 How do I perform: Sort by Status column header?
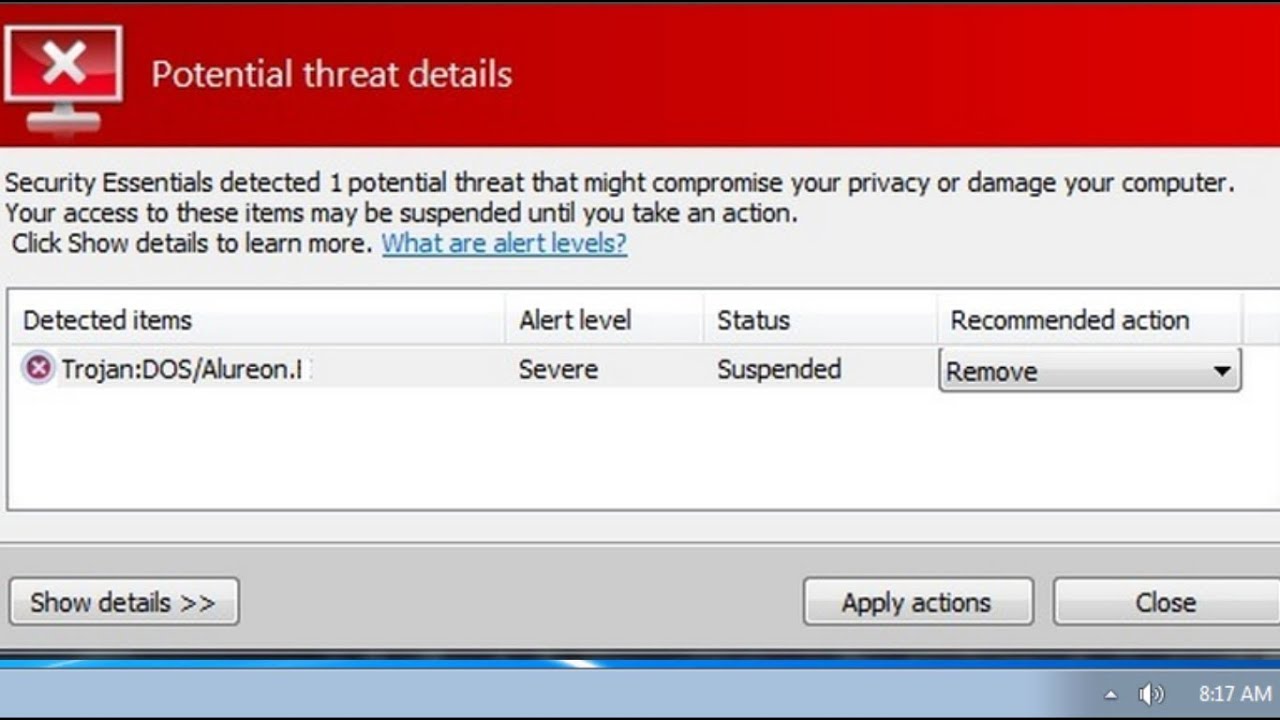(820, 320)
